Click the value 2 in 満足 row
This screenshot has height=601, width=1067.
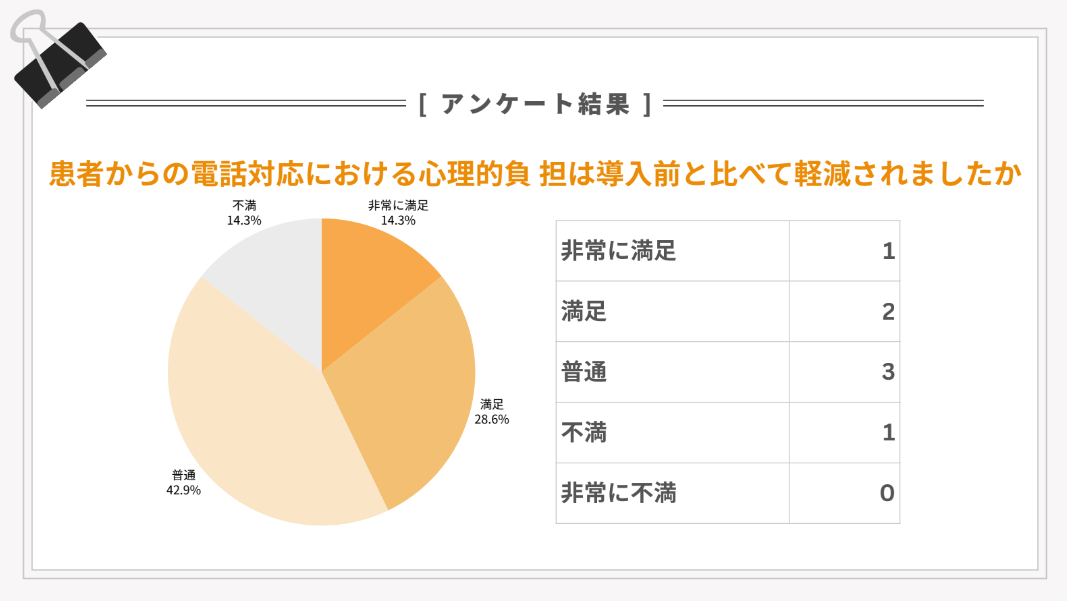click(x=887, y=312)
